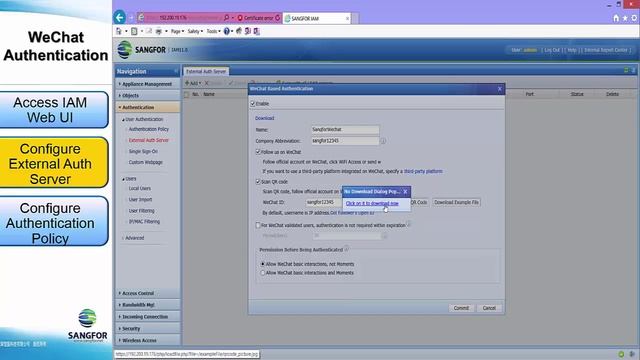The image size is (640, 360).
Task: Click 'Click on it to download now' link
Action: (372, 203)
